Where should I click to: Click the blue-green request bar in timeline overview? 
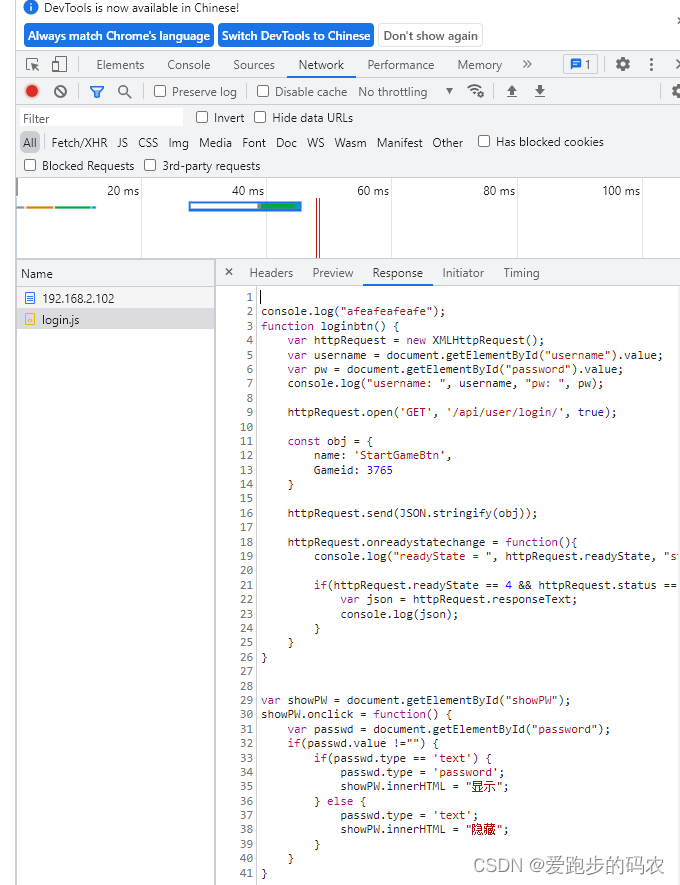245,207
